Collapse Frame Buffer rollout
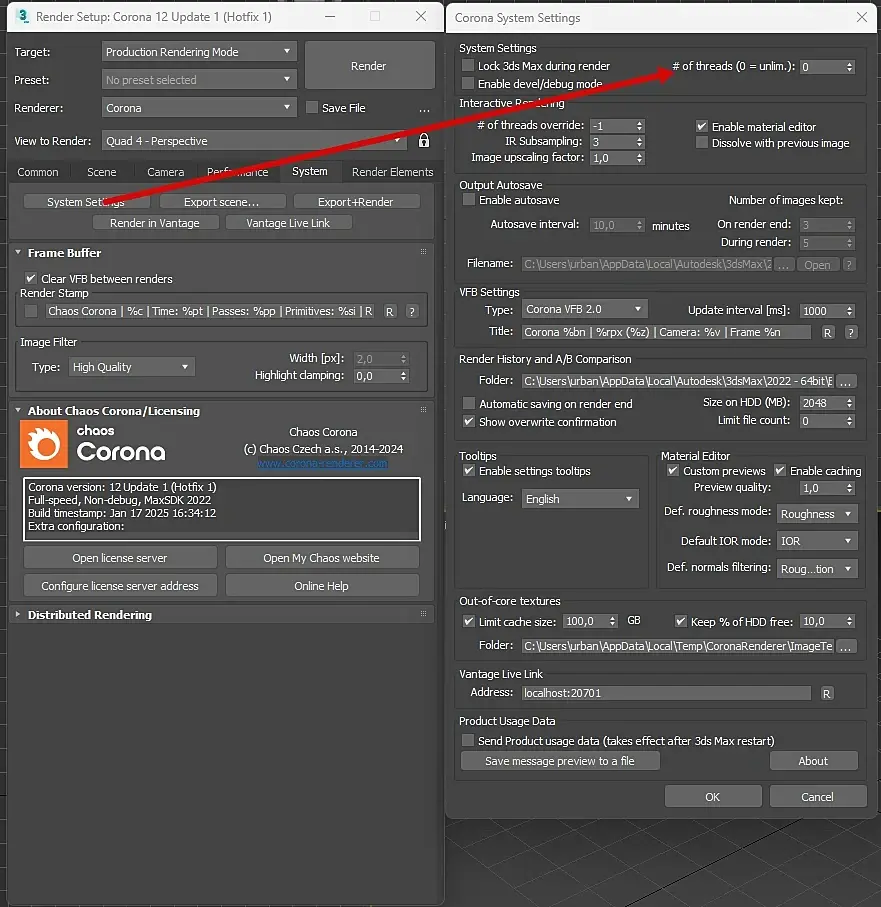 (x=18, y=252)
